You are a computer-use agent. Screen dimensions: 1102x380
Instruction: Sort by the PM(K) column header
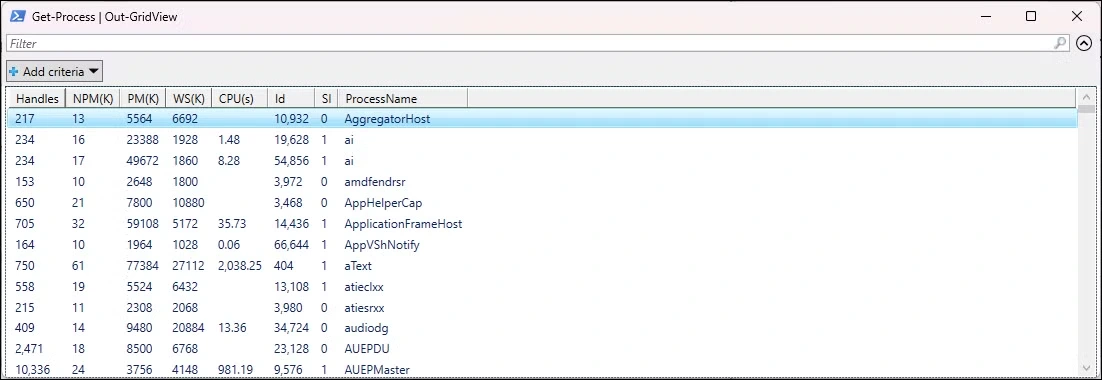tap(143, 99)
